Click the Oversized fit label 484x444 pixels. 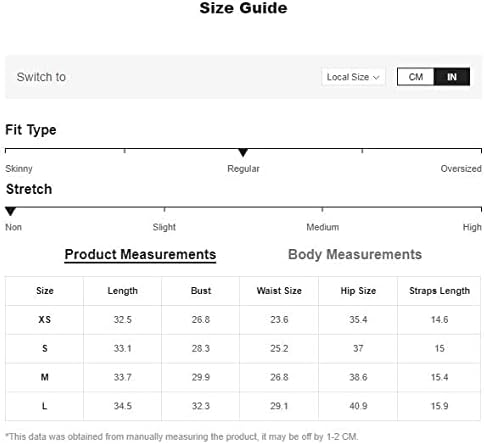click(461, 169)
